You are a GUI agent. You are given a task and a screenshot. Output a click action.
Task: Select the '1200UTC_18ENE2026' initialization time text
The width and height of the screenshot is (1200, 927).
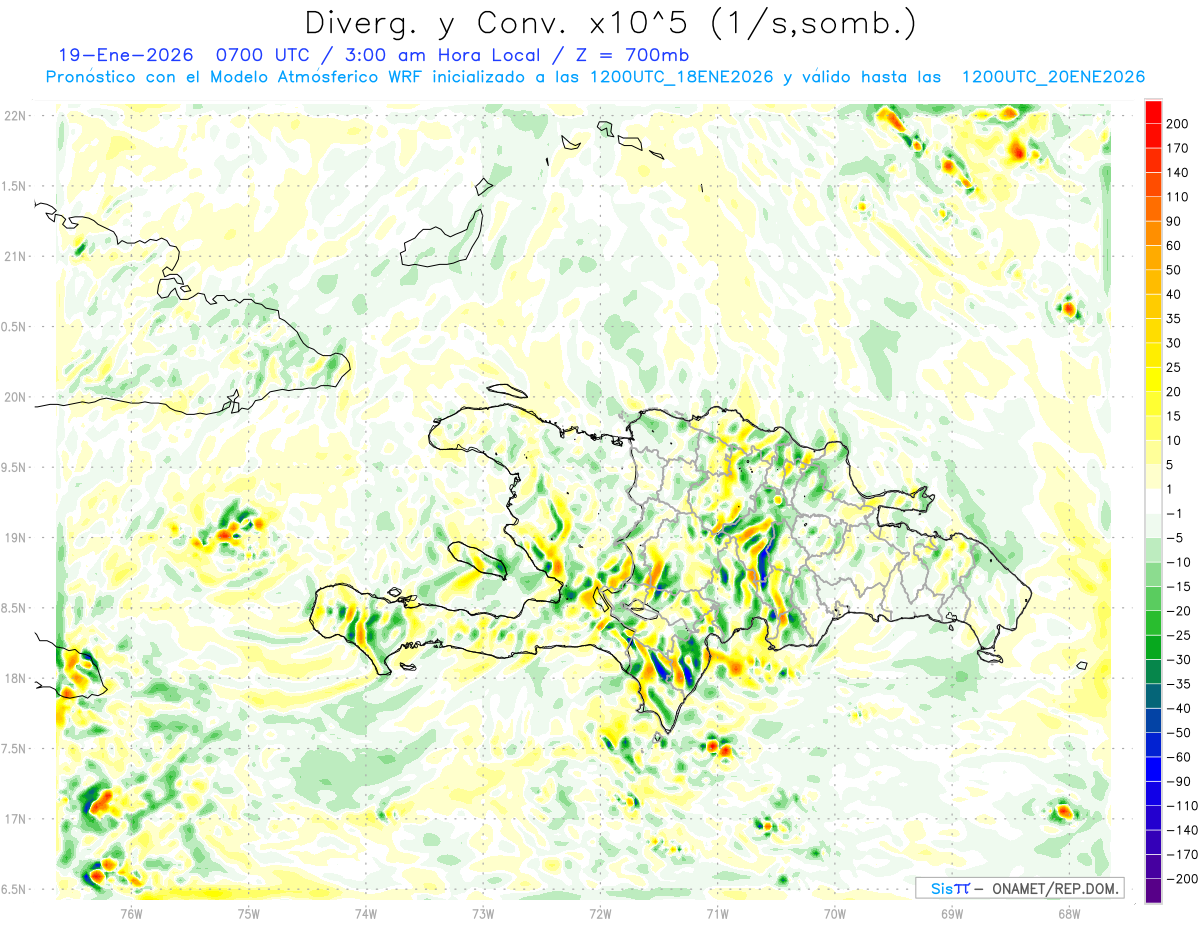[x=680, y=77]
